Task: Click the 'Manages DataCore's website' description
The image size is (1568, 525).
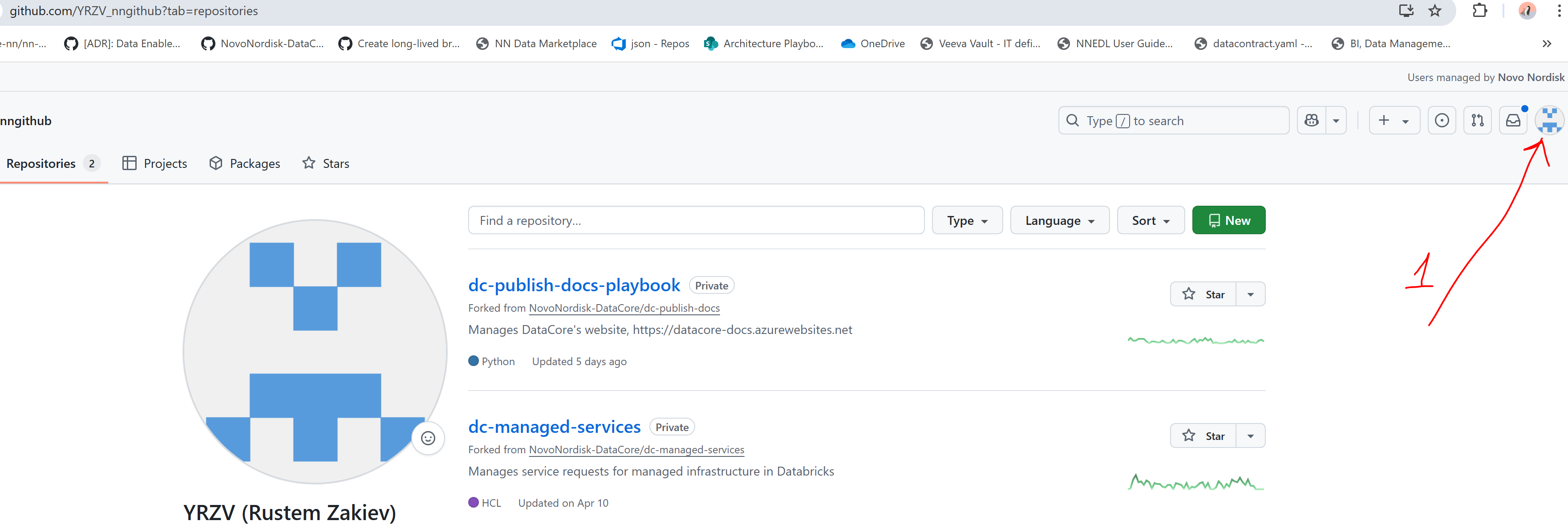Action: tap(660, 330)
